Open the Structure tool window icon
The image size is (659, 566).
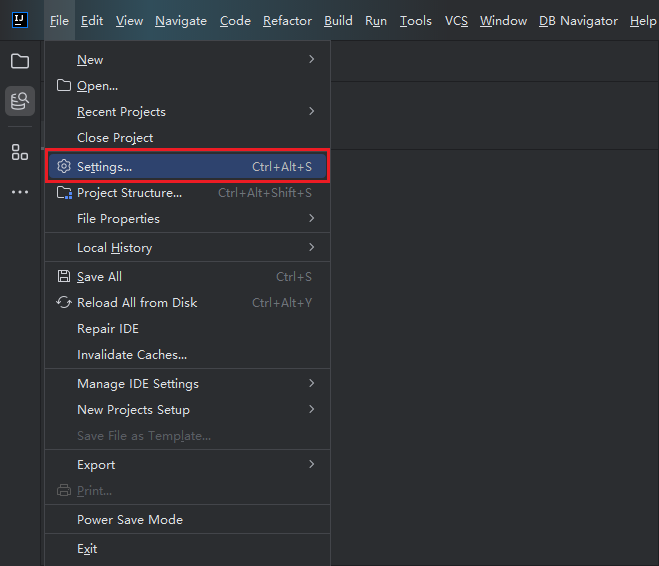click(20, 152)
